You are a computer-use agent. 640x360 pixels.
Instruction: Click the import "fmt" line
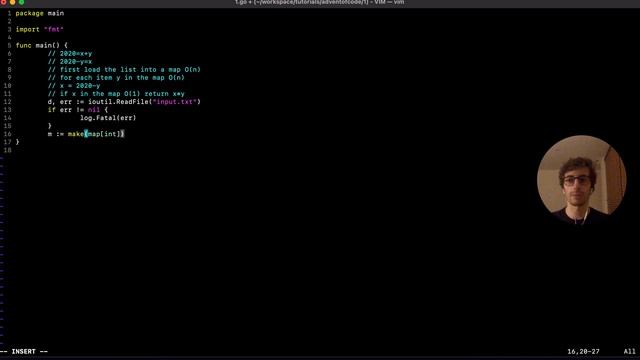pos(40,29)
